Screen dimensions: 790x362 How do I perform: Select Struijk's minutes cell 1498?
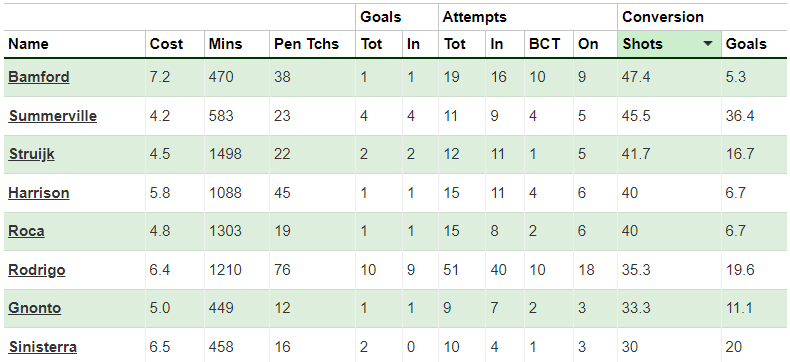tap(237, 154)
